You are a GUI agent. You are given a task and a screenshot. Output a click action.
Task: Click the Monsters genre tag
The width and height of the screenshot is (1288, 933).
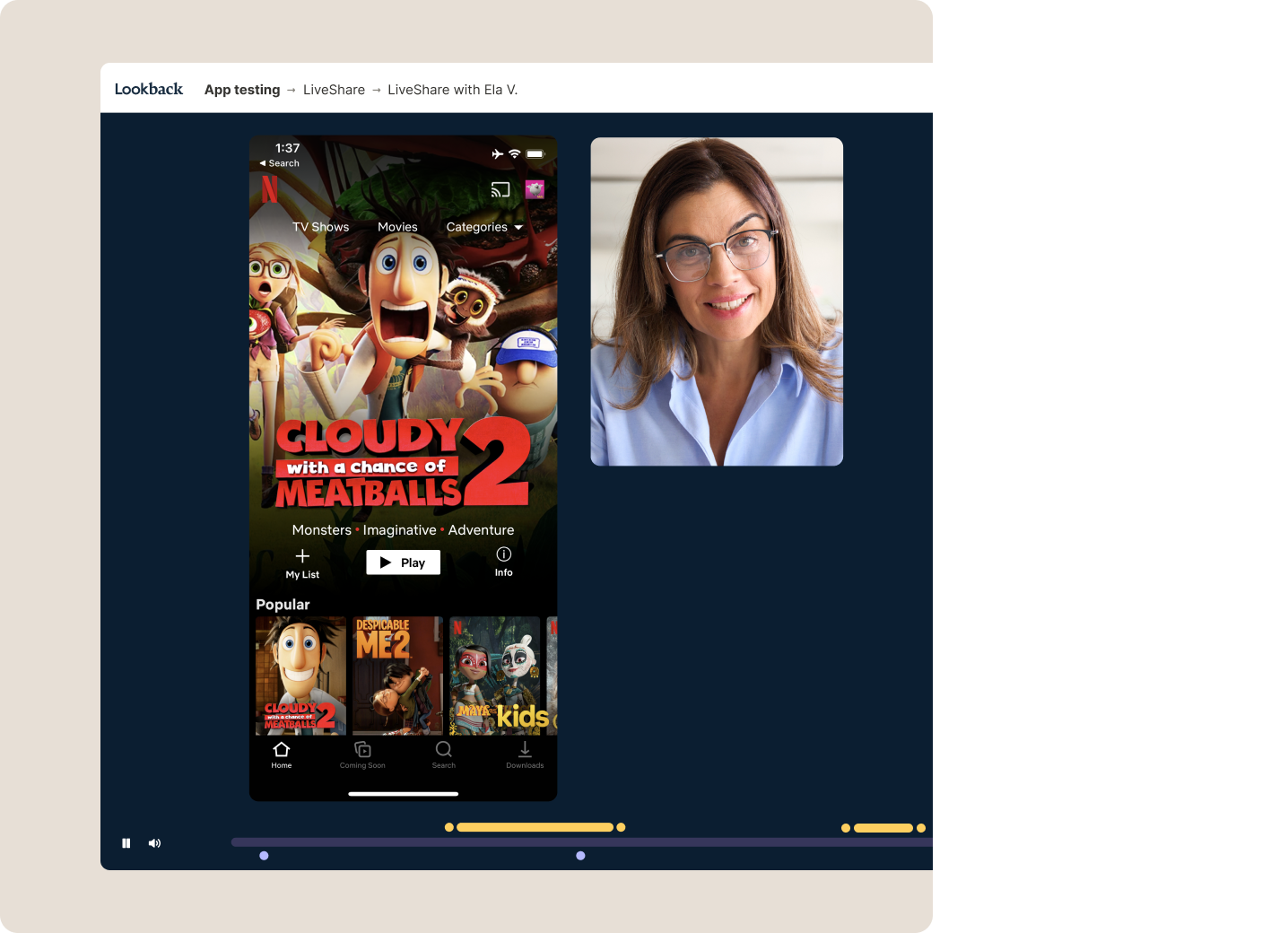click(x=322, y=530)
